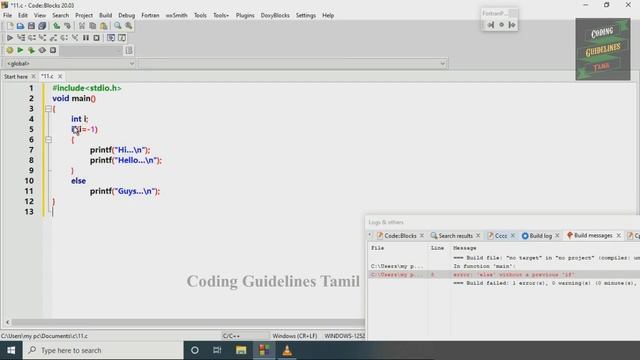
Task: Click the Stop debugger icon
Action: (x=96, y=38)
